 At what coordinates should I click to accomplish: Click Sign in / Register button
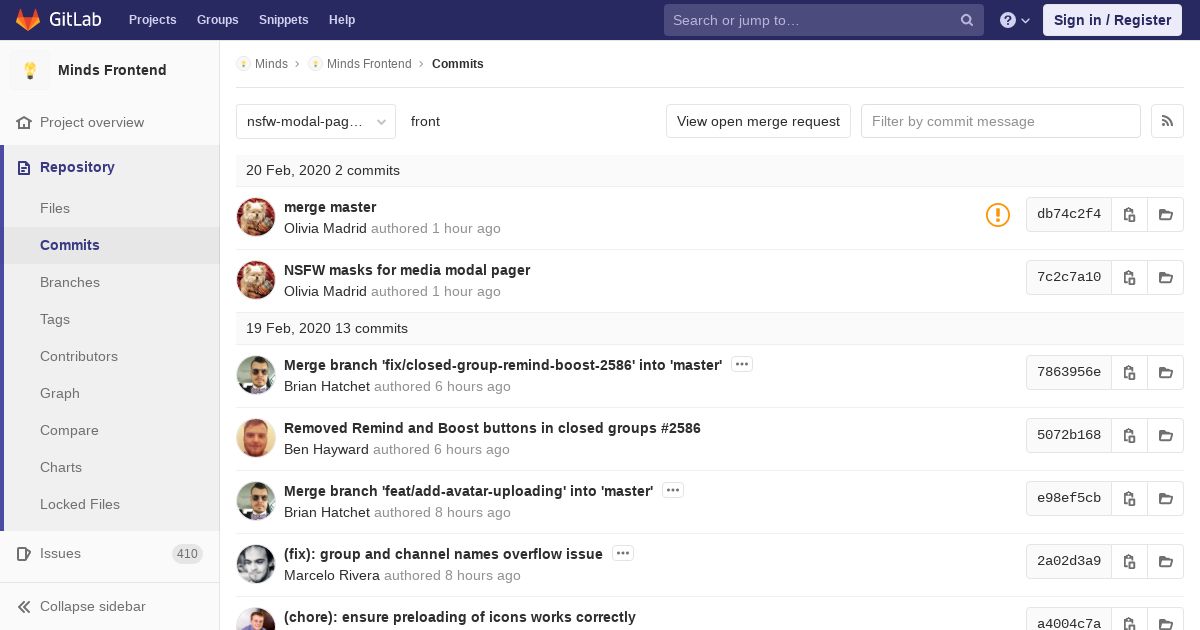tap(1112, 20)
